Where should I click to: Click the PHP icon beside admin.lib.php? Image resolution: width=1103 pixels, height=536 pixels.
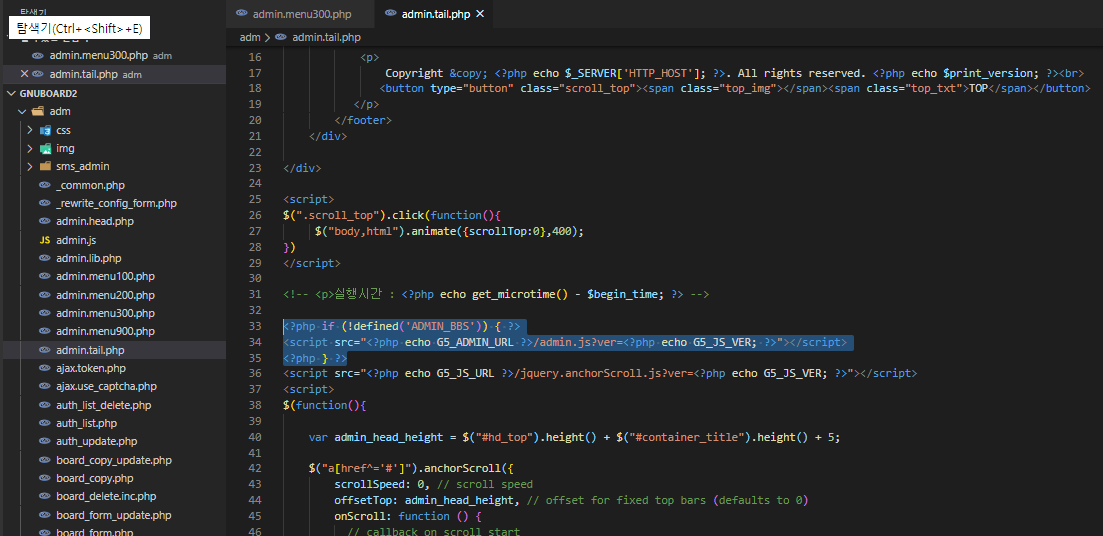[x=44, y=258]
